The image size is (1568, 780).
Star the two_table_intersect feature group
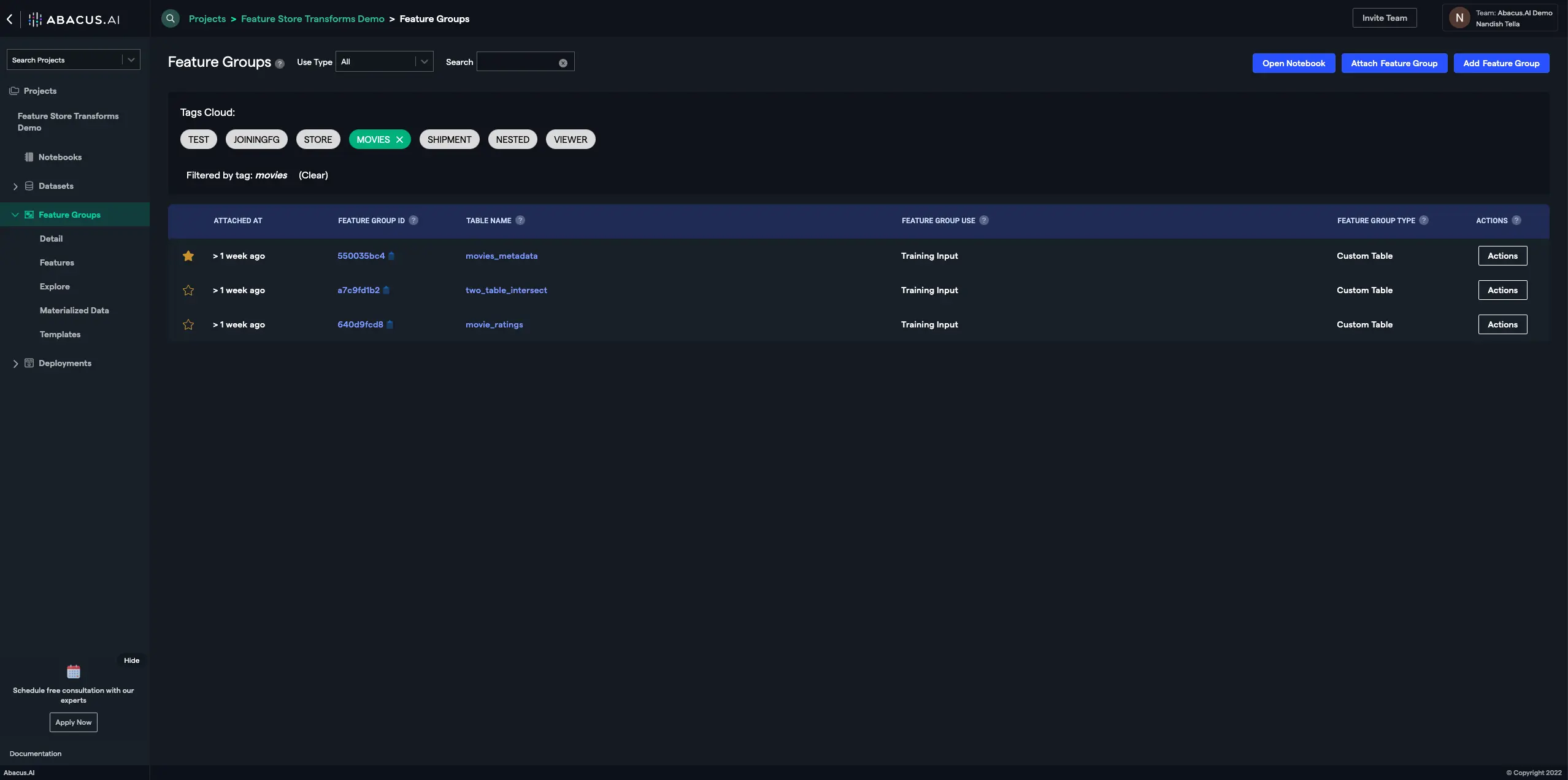coord(188,291)
